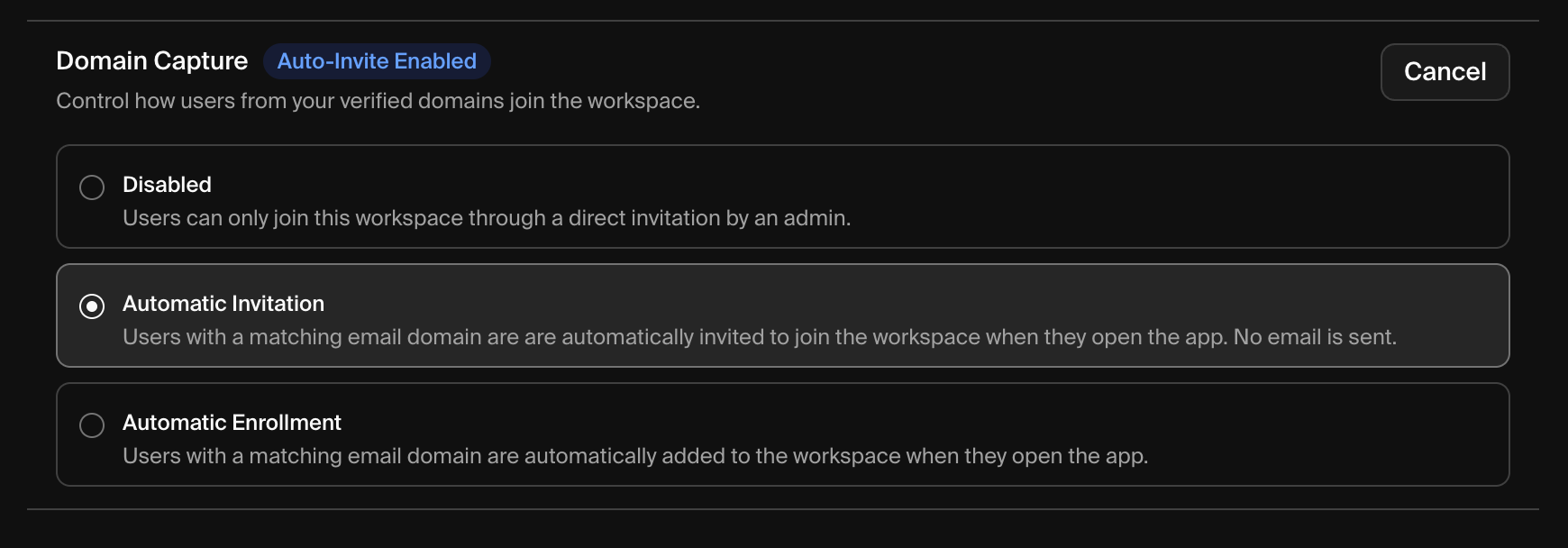1568x548 pixels.
Task: Click the Auto-Invite Enabled badge
Action: 377,61
